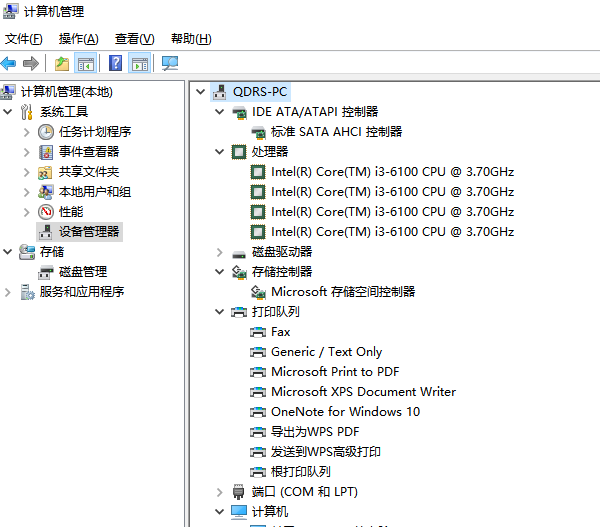Select the QDRS-PC computer name
Screen dimensions: 600x527
(260, 92)
